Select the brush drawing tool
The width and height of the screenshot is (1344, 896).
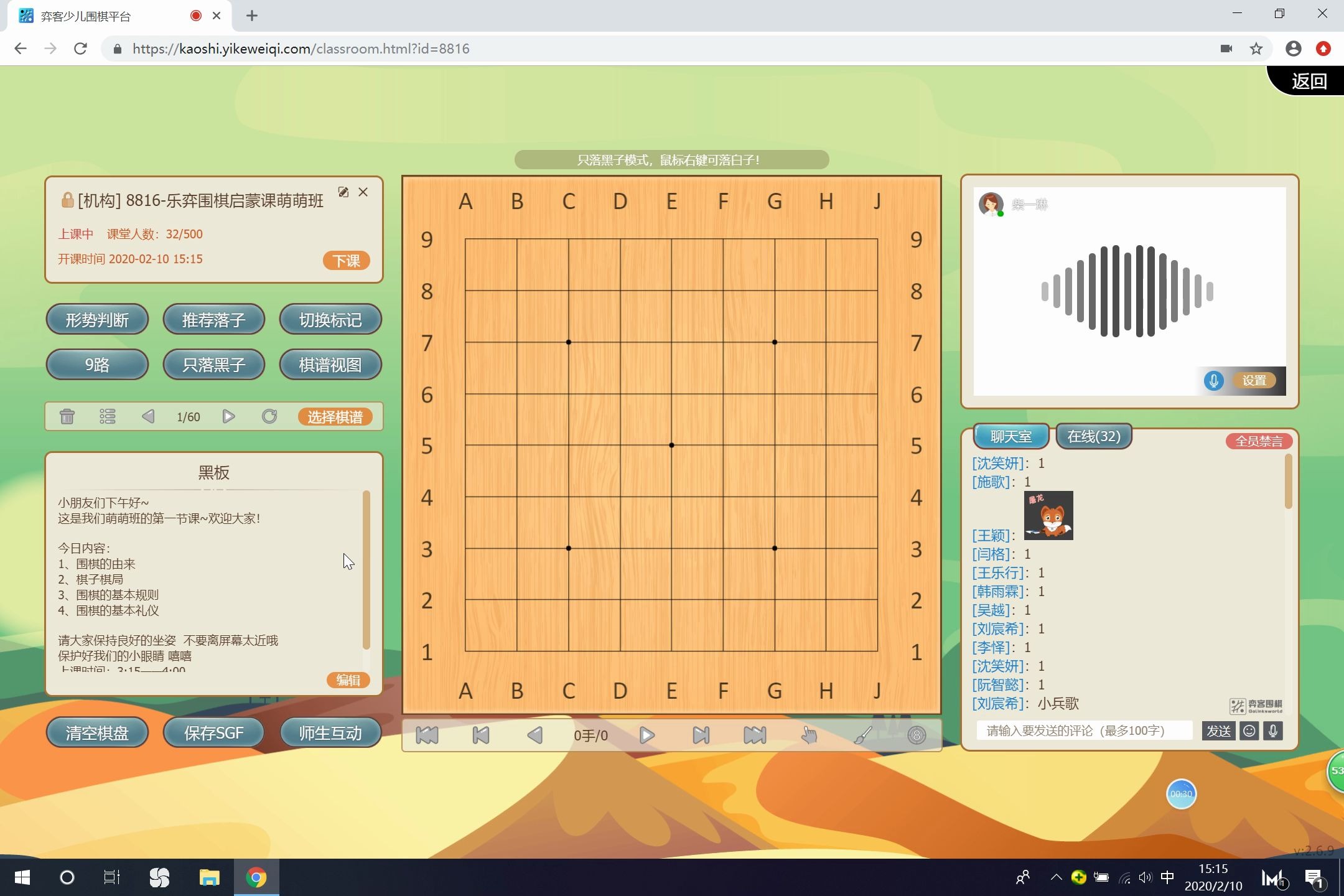pyautogui.click(x=863, y=735)
